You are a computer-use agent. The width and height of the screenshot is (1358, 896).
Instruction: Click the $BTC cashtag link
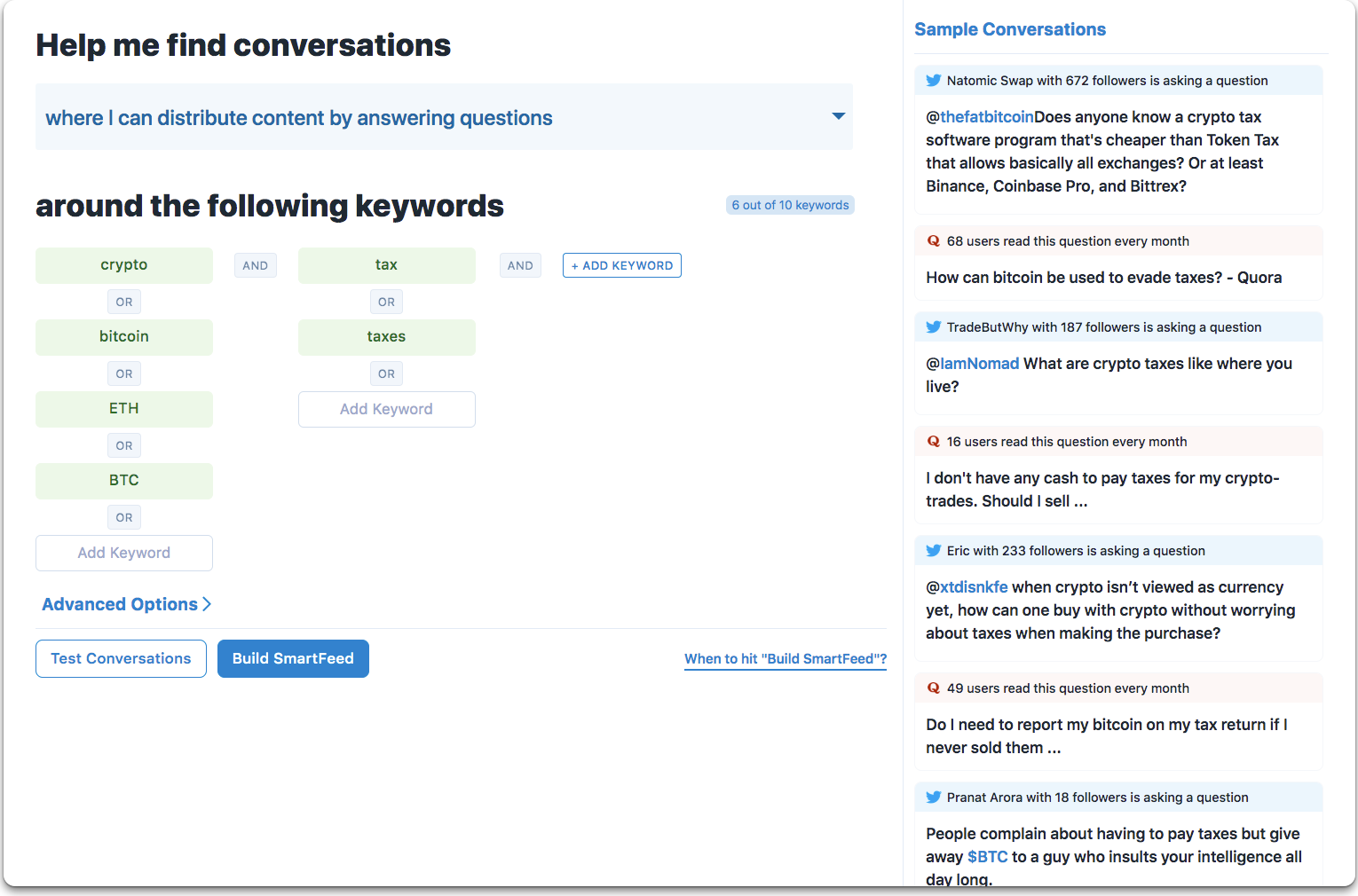987,857
